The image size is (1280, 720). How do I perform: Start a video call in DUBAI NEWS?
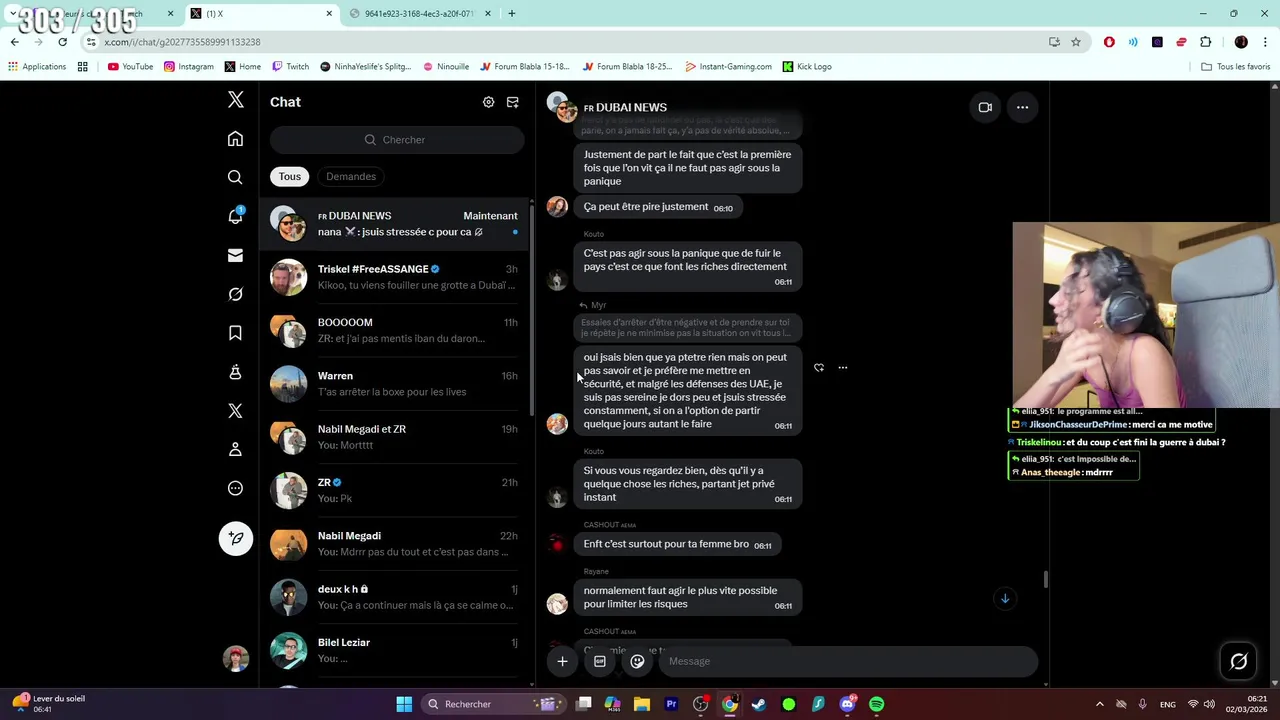985,107
